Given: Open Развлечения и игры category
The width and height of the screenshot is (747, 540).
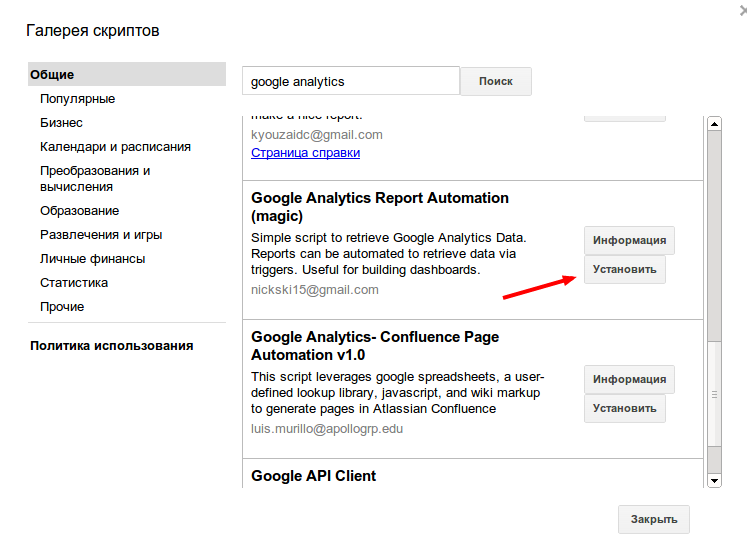Looking at the screenshot, I should [100, 234].
